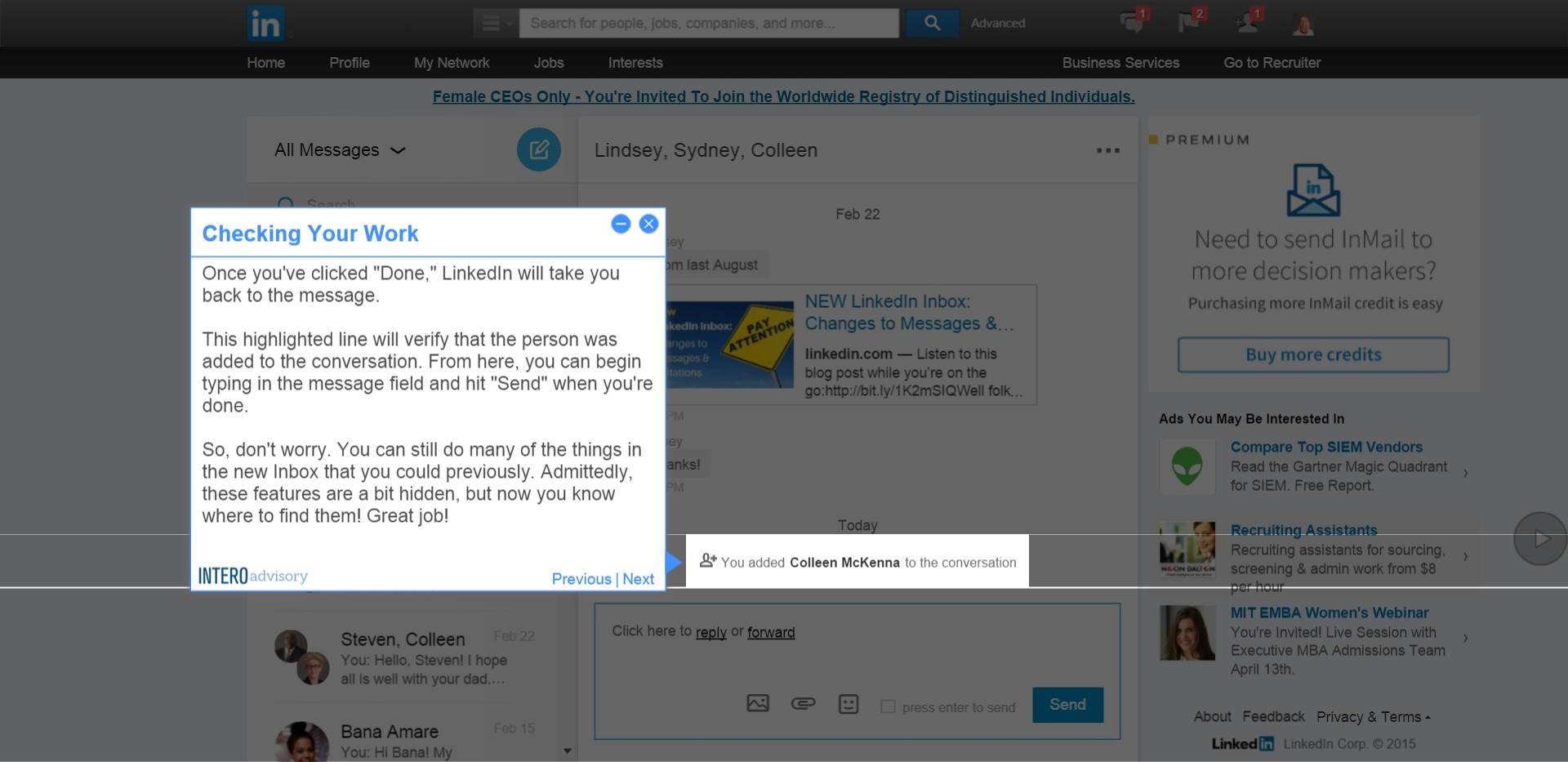Go to Previous tutorial step

pos(581,579)
